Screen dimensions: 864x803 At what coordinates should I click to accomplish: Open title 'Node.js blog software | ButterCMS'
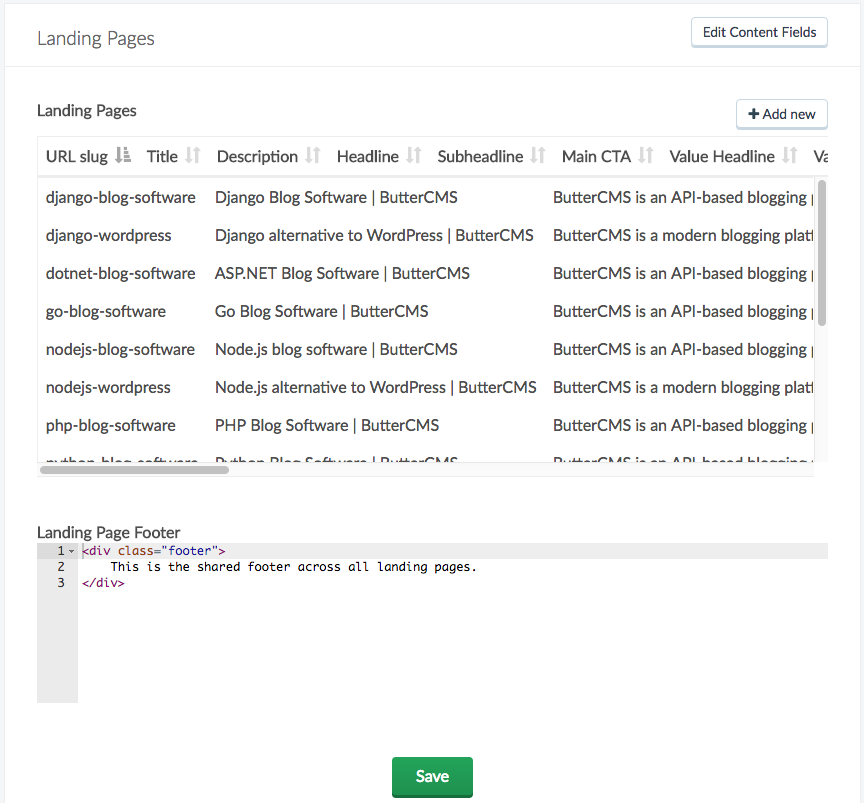[x=336, y=349]
